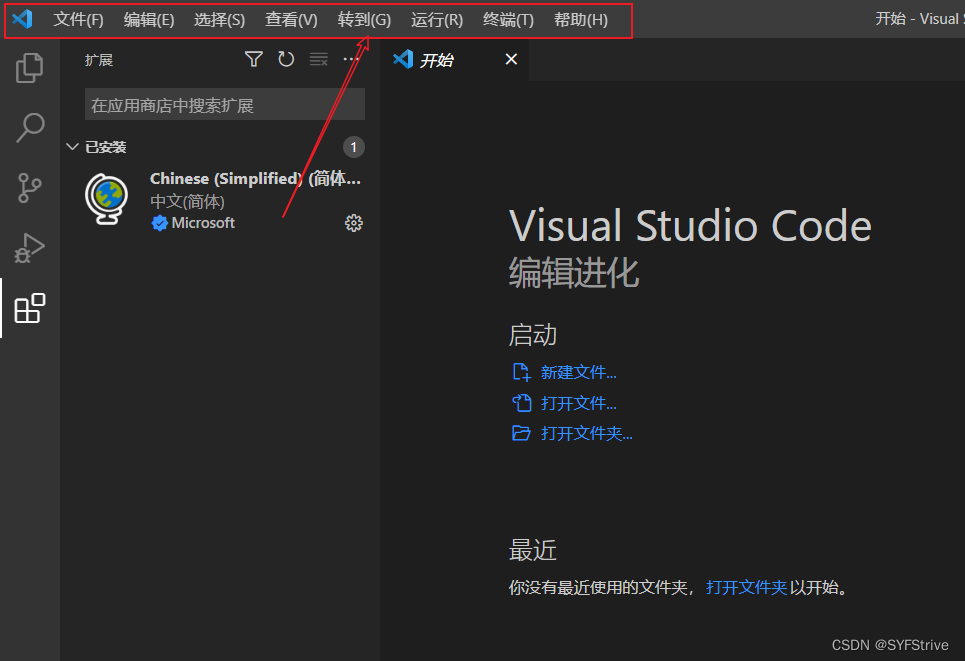Open the 终端(T) menu

tap(508, 20)
